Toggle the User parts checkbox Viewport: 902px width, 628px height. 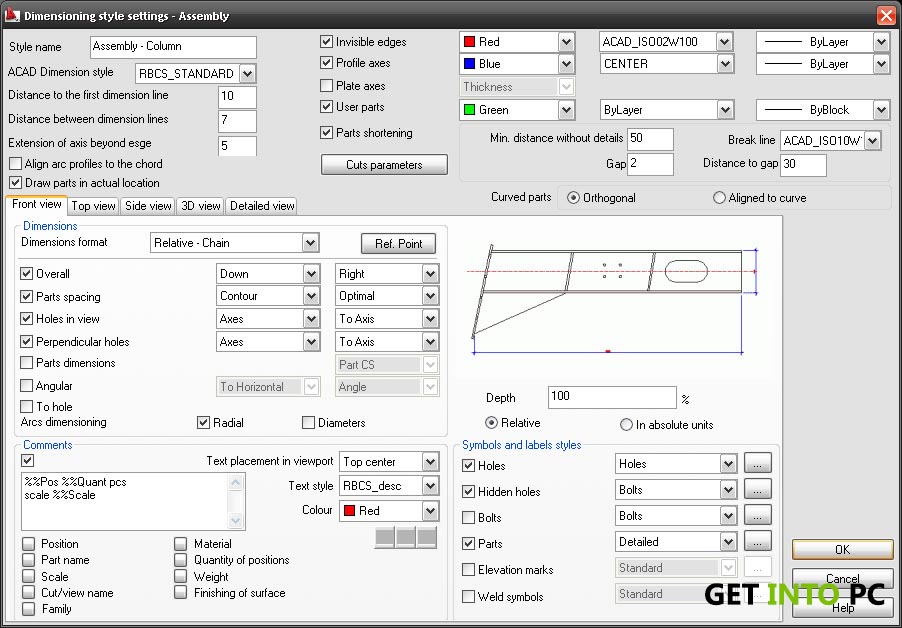327,106
